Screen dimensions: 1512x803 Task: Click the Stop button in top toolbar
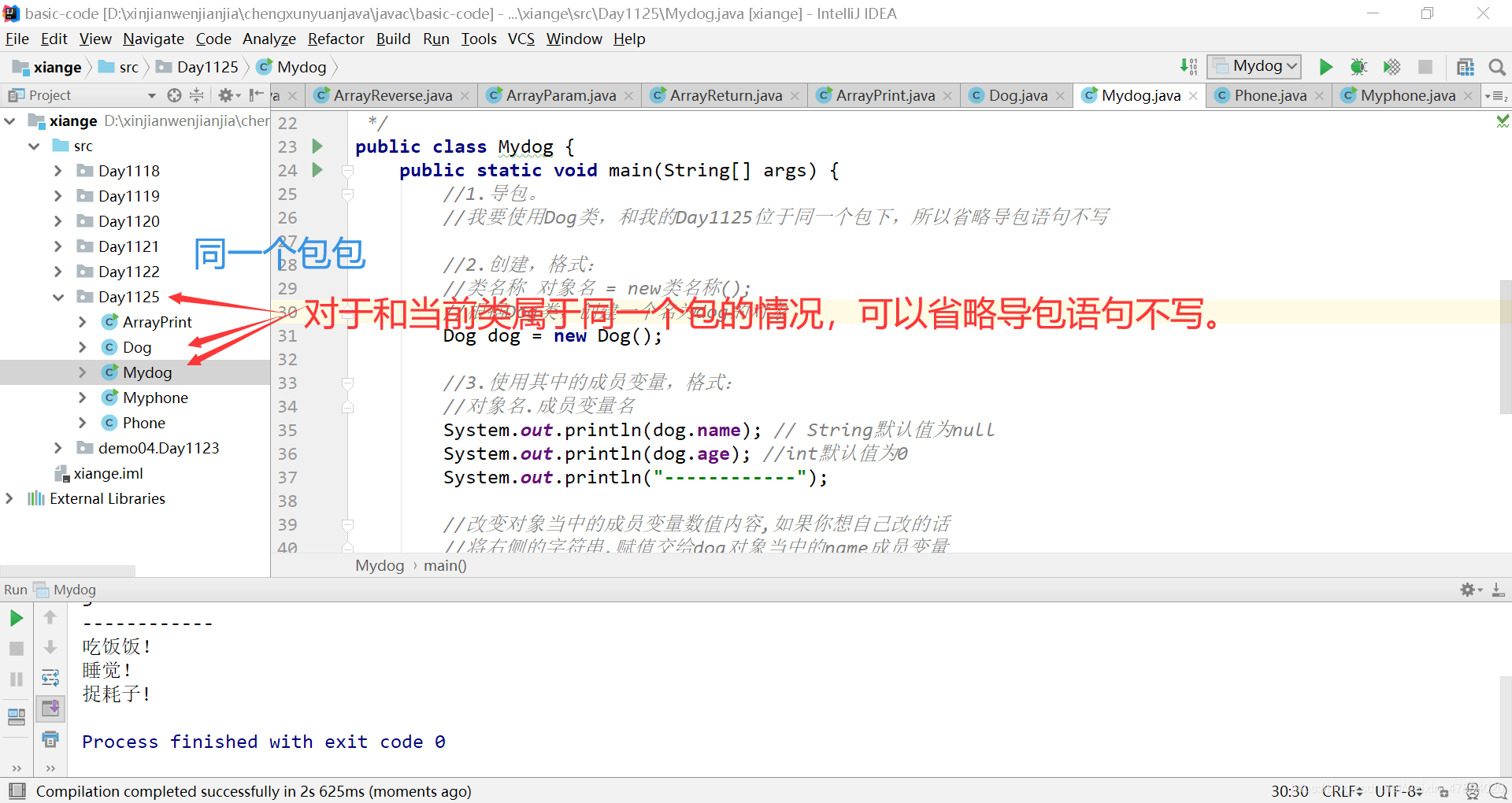pyautogui.click(x=1425, y=67)
